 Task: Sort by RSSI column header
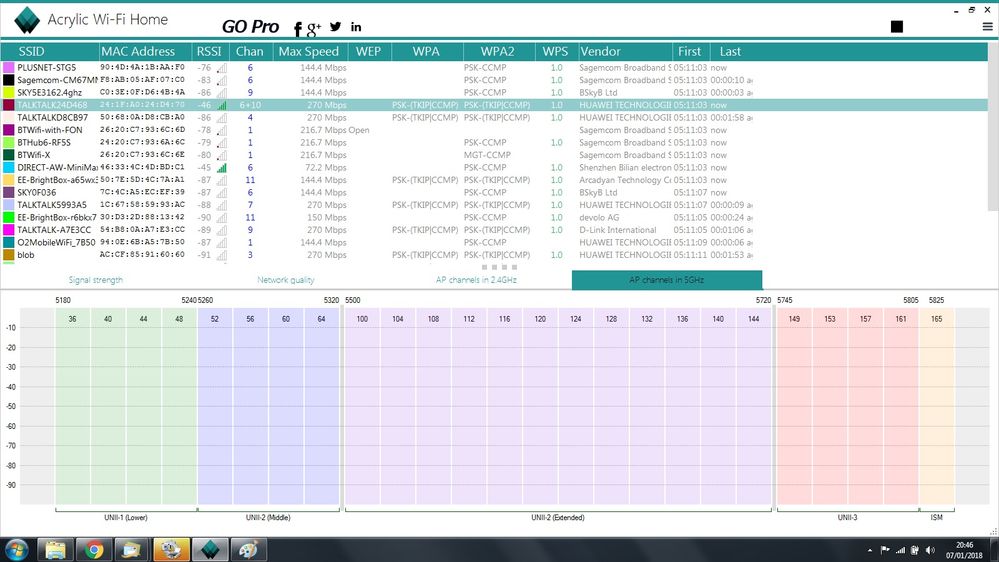(x=210, y=52)
